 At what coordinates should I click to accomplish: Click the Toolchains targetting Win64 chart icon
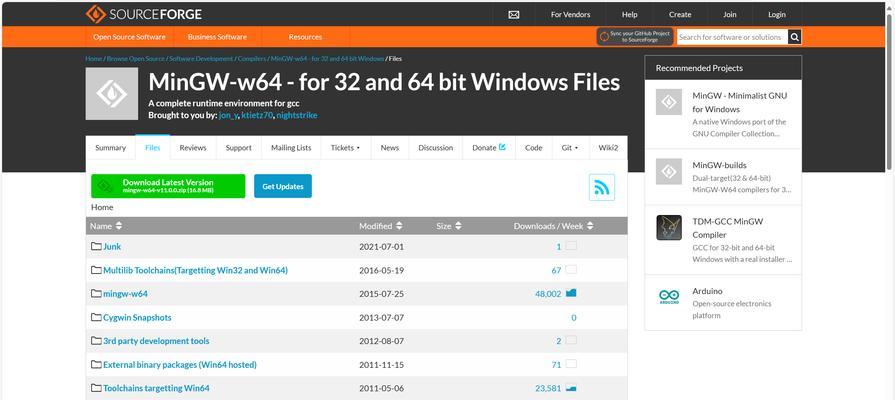tap(571, 388)
